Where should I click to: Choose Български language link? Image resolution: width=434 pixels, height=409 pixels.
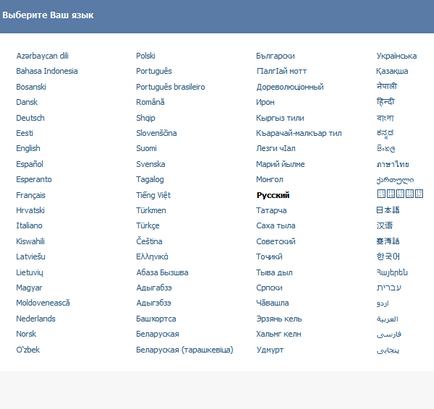click(x=275, y=56)
